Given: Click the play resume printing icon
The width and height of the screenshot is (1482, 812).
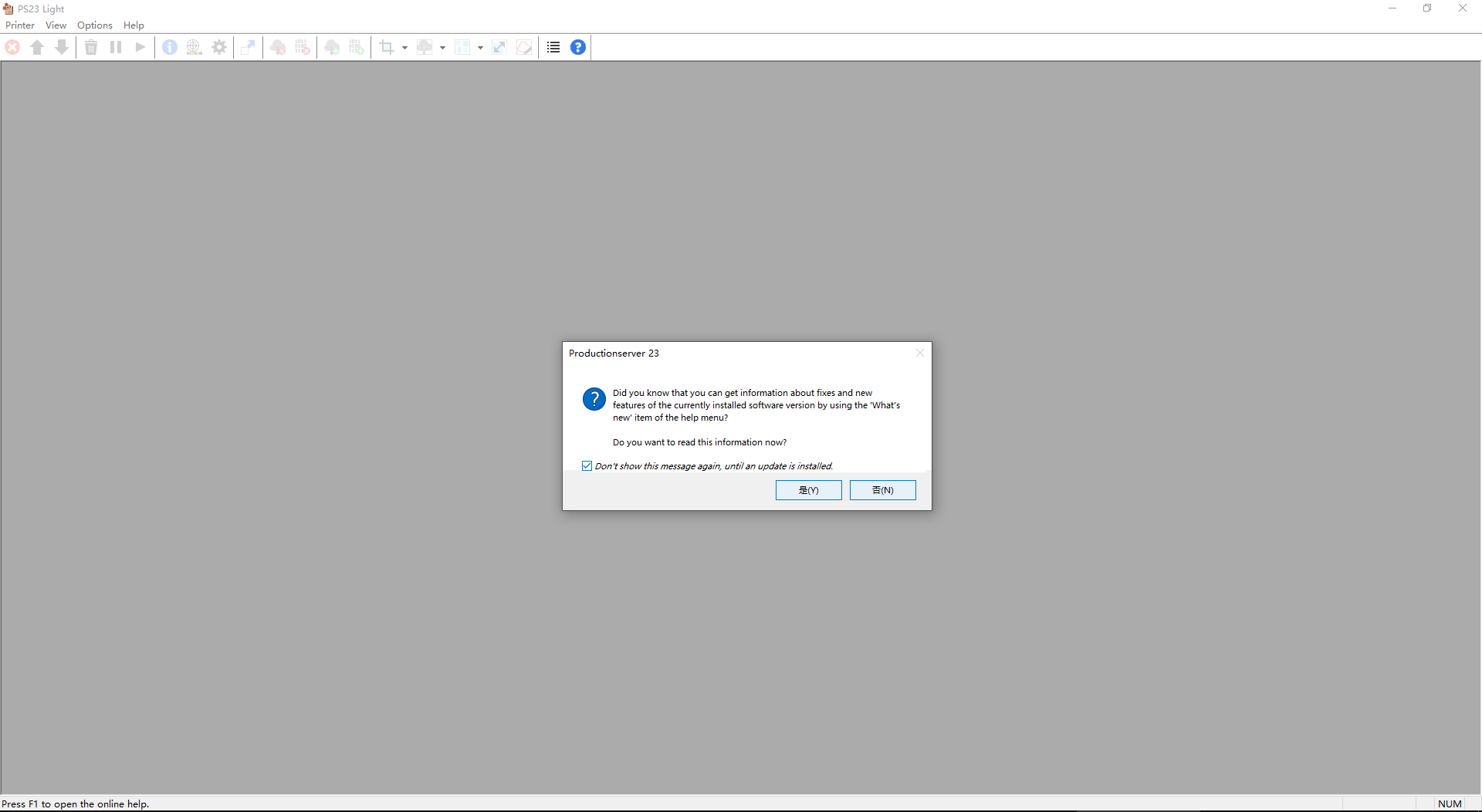Looking at the screenshot, I should click(140, 47).
